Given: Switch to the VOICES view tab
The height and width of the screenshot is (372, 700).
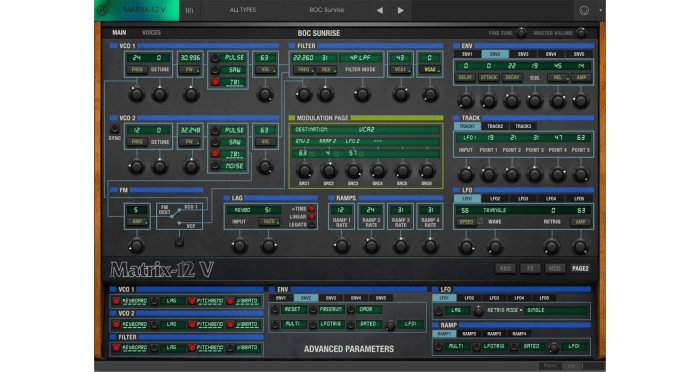Looking at the screenshot, I should point(151,33).
